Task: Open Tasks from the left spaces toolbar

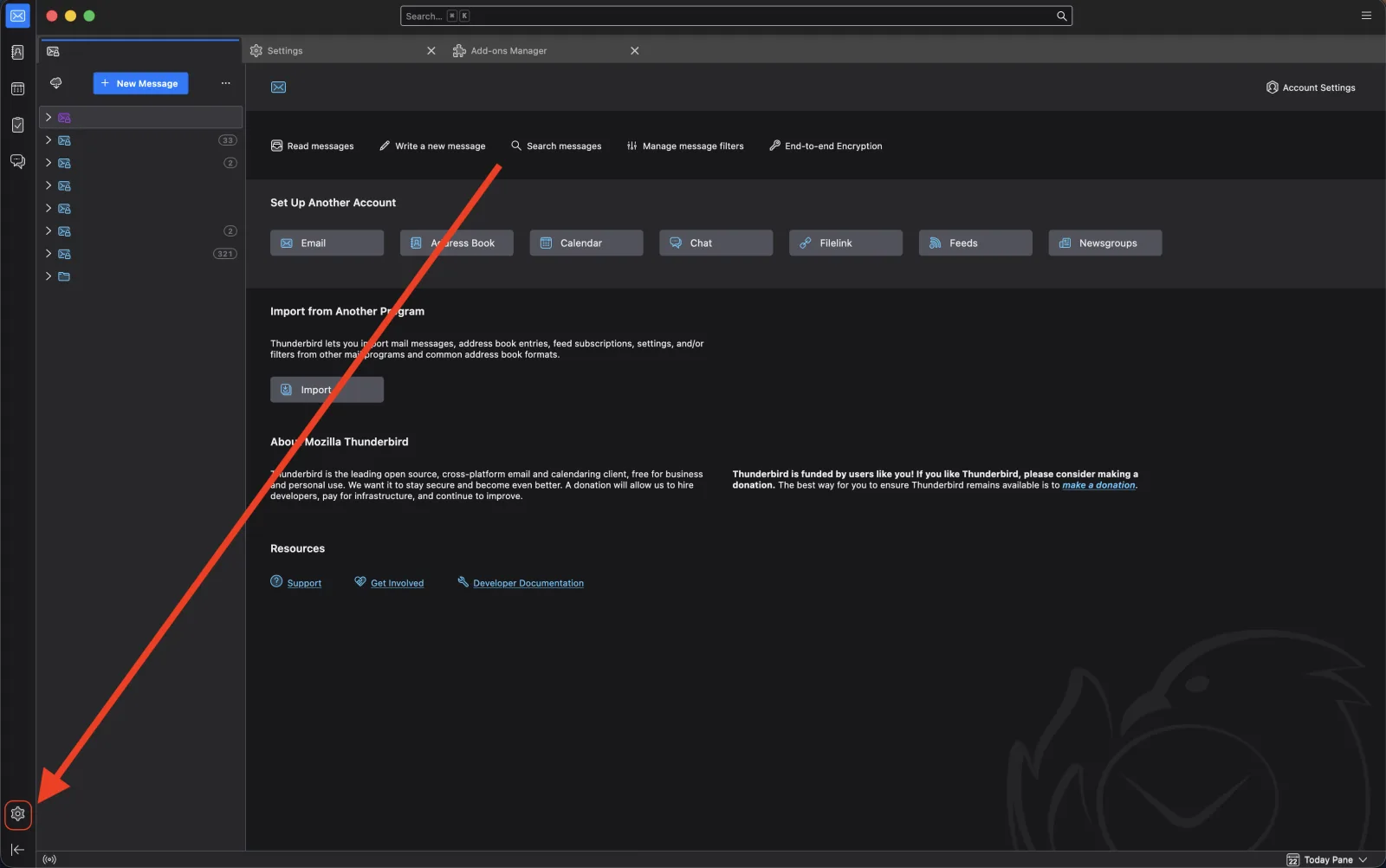Action: pos(17,125)
